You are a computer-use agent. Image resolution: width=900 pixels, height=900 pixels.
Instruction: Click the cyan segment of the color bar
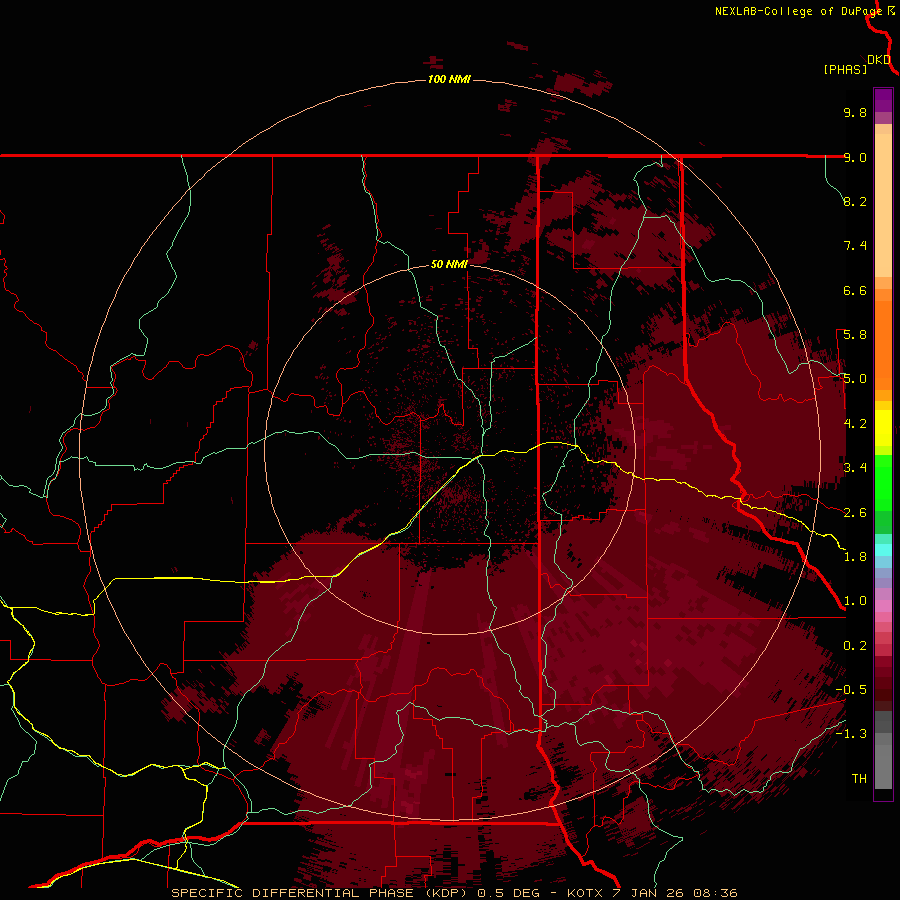coord(883,550)
